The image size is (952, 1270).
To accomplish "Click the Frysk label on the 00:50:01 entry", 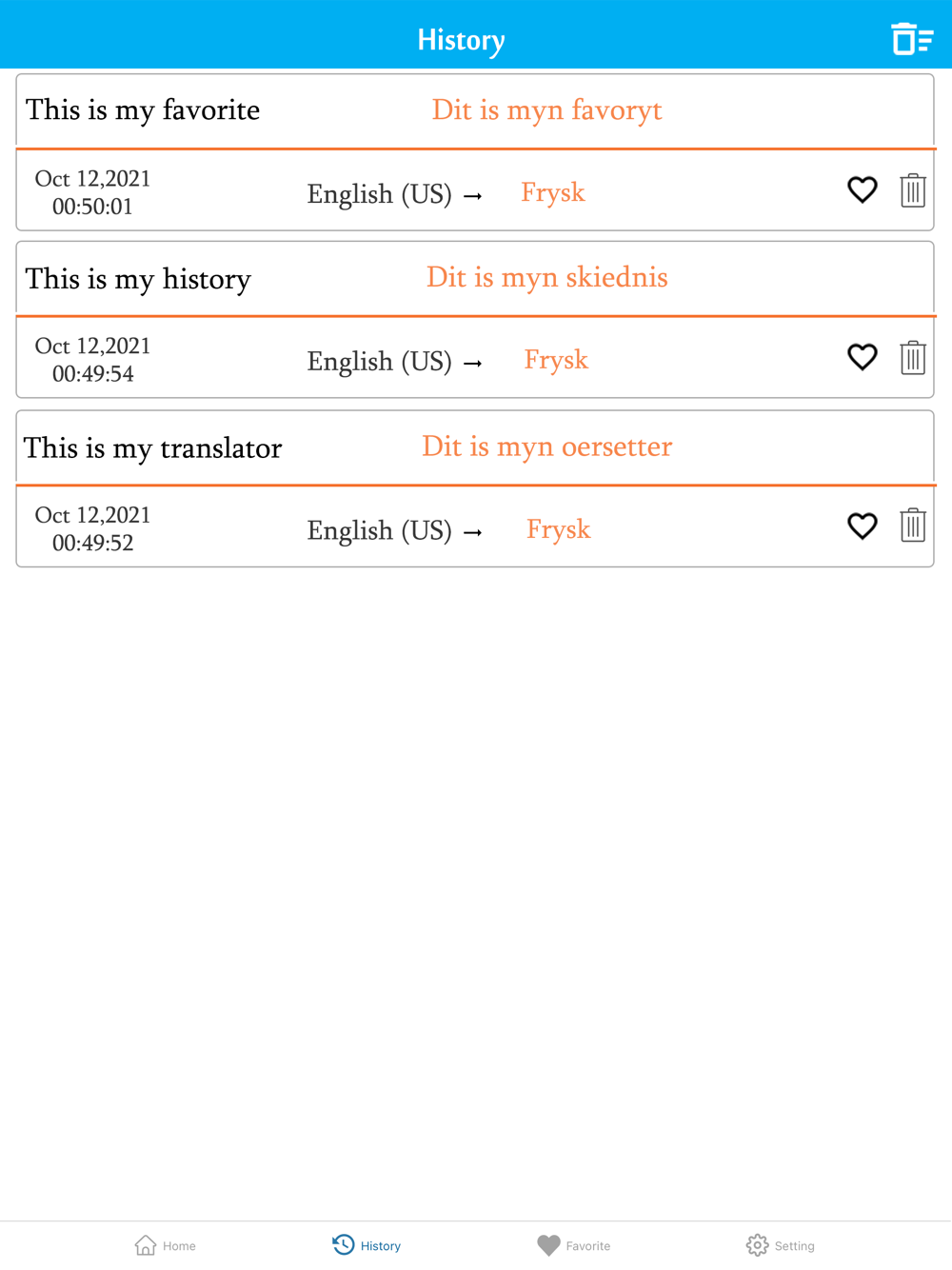I will [552, 193].
